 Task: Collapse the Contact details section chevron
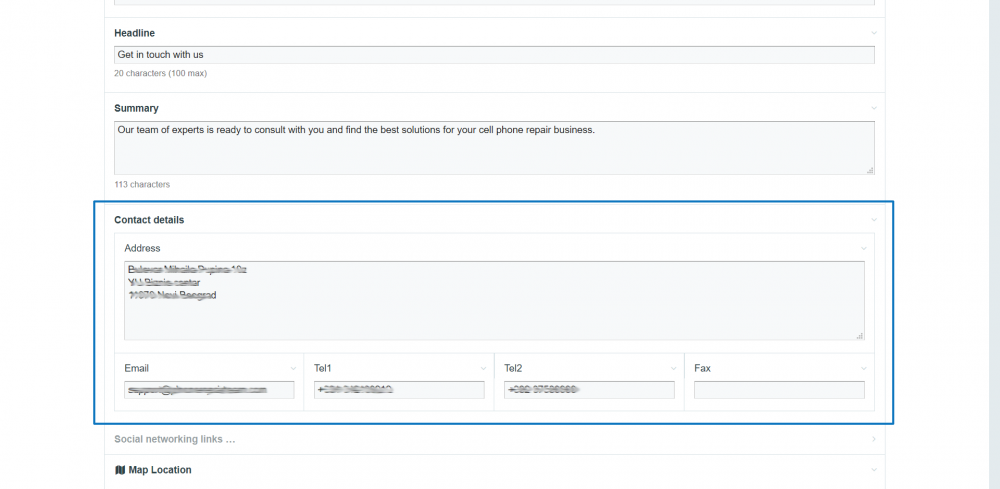click(873, 220)
